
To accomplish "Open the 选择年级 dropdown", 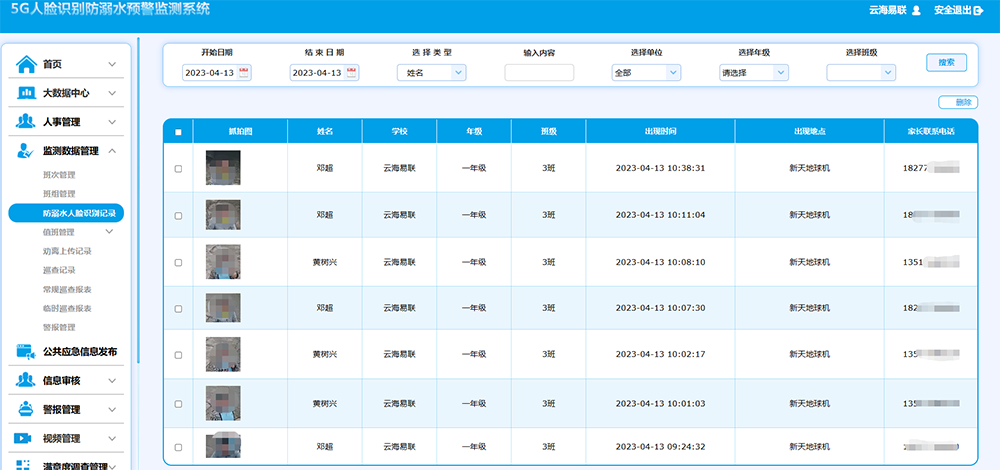I will (754, 72).
